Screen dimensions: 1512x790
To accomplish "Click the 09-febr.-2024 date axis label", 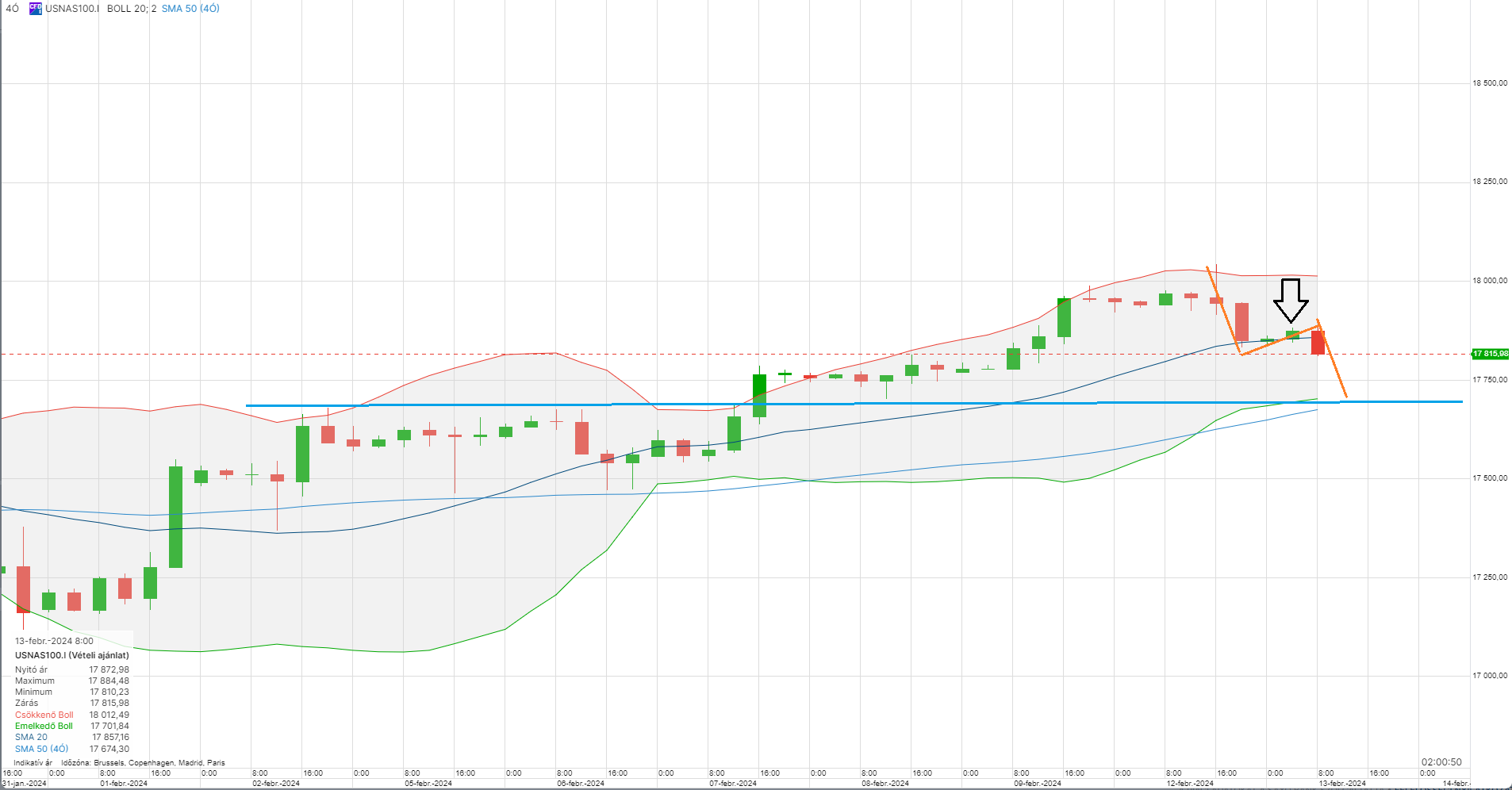I will (x=1038, y=784).
